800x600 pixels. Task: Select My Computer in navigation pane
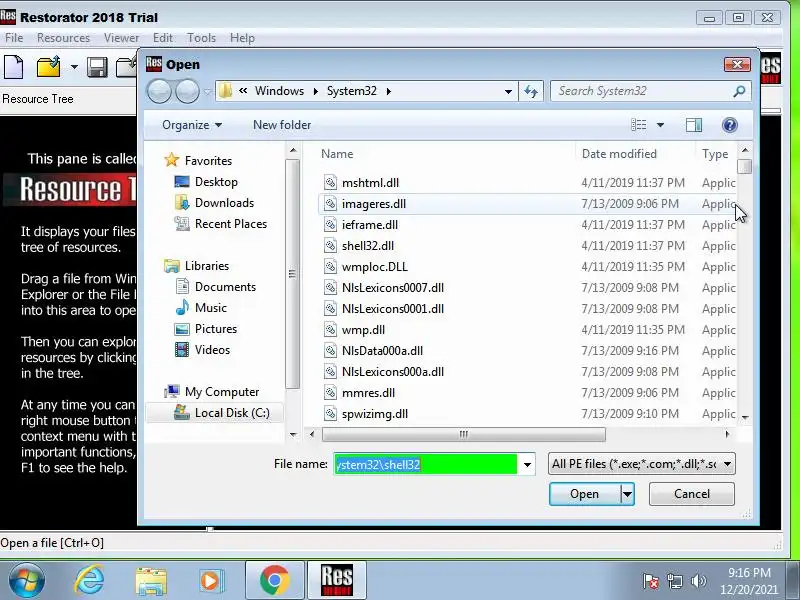tap(222, 392)
